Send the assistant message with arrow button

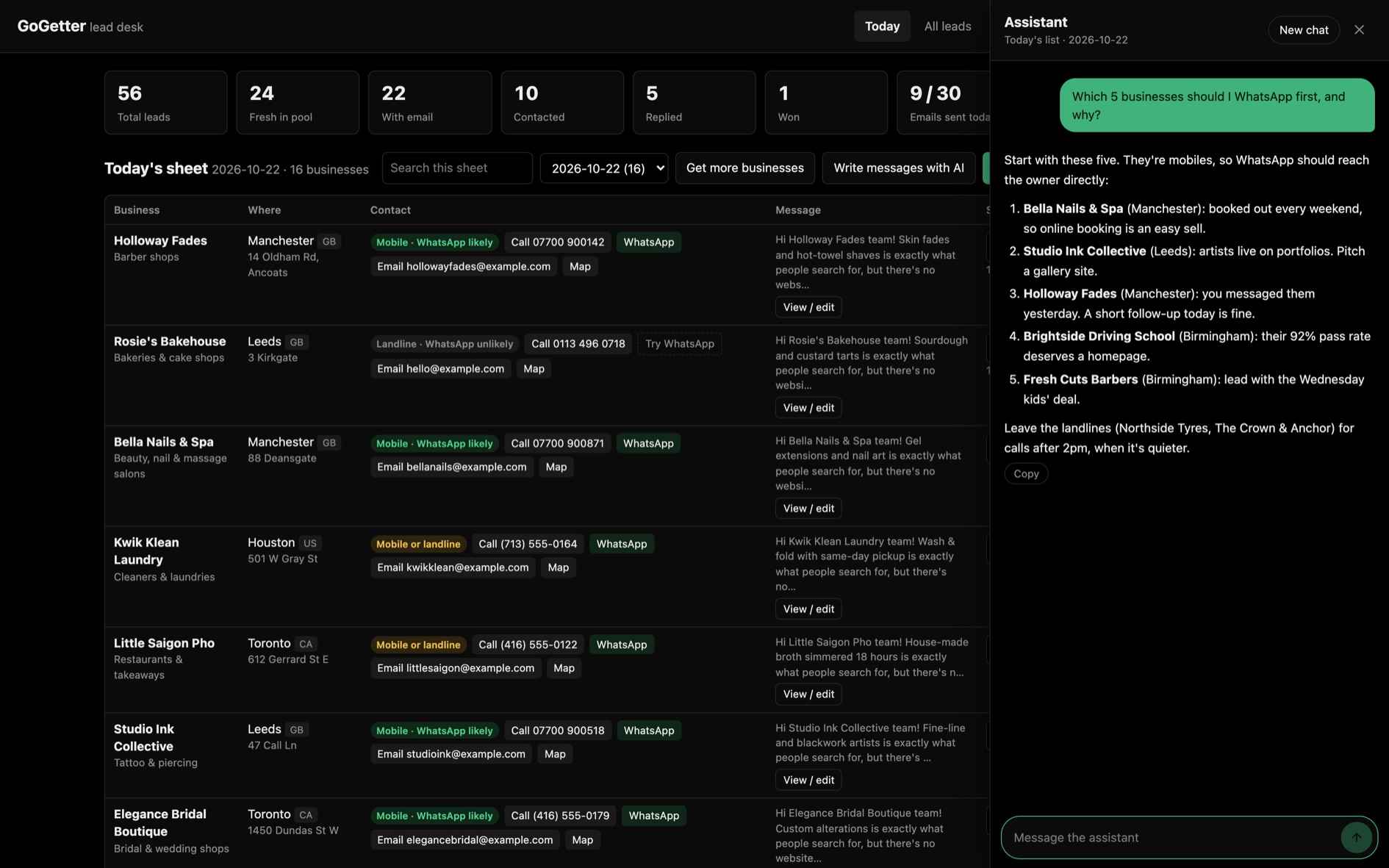tap(1356, 837)
